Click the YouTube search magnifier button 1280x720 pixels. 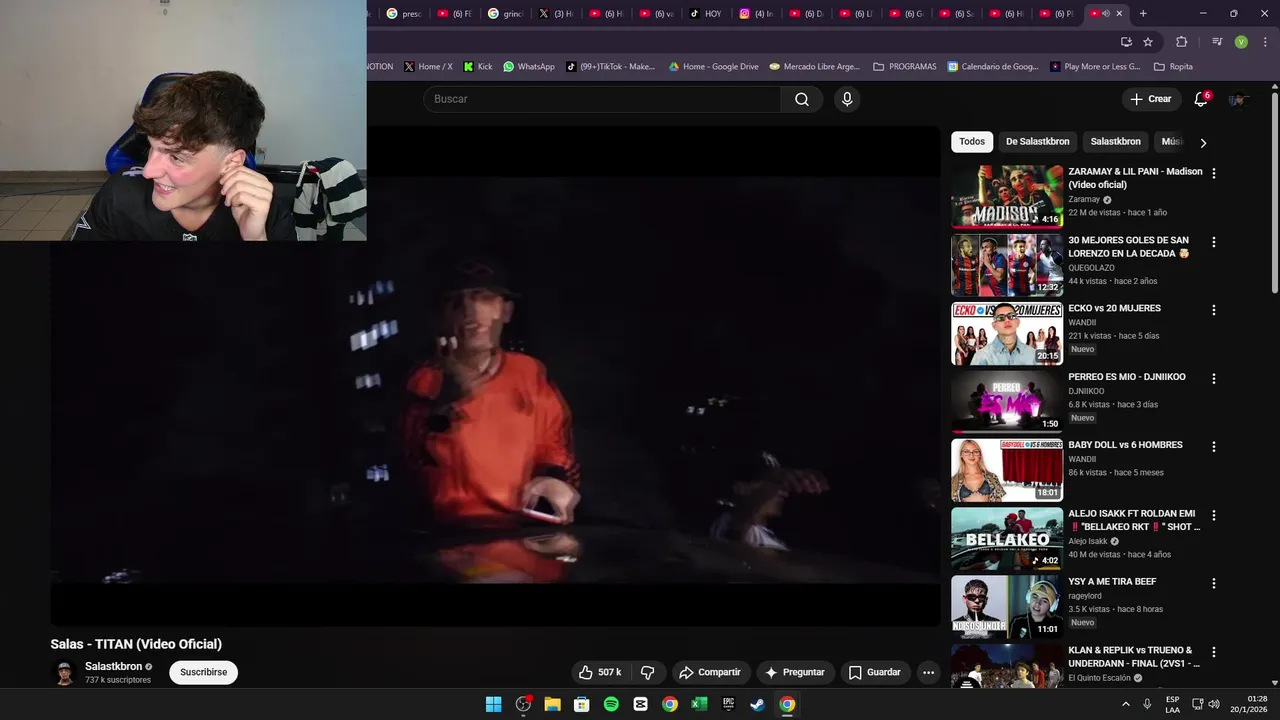tap(801, 99)
